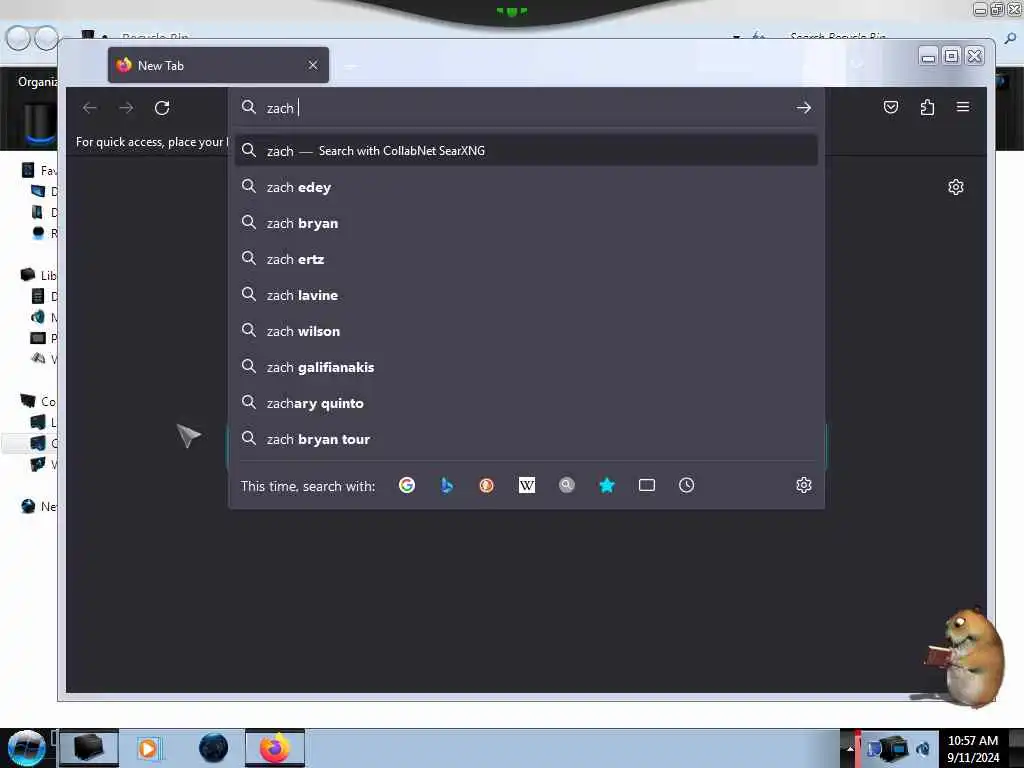Open Save to Pocket icon
Viewport: 1024px width, 768px height.
coord(890,107)
